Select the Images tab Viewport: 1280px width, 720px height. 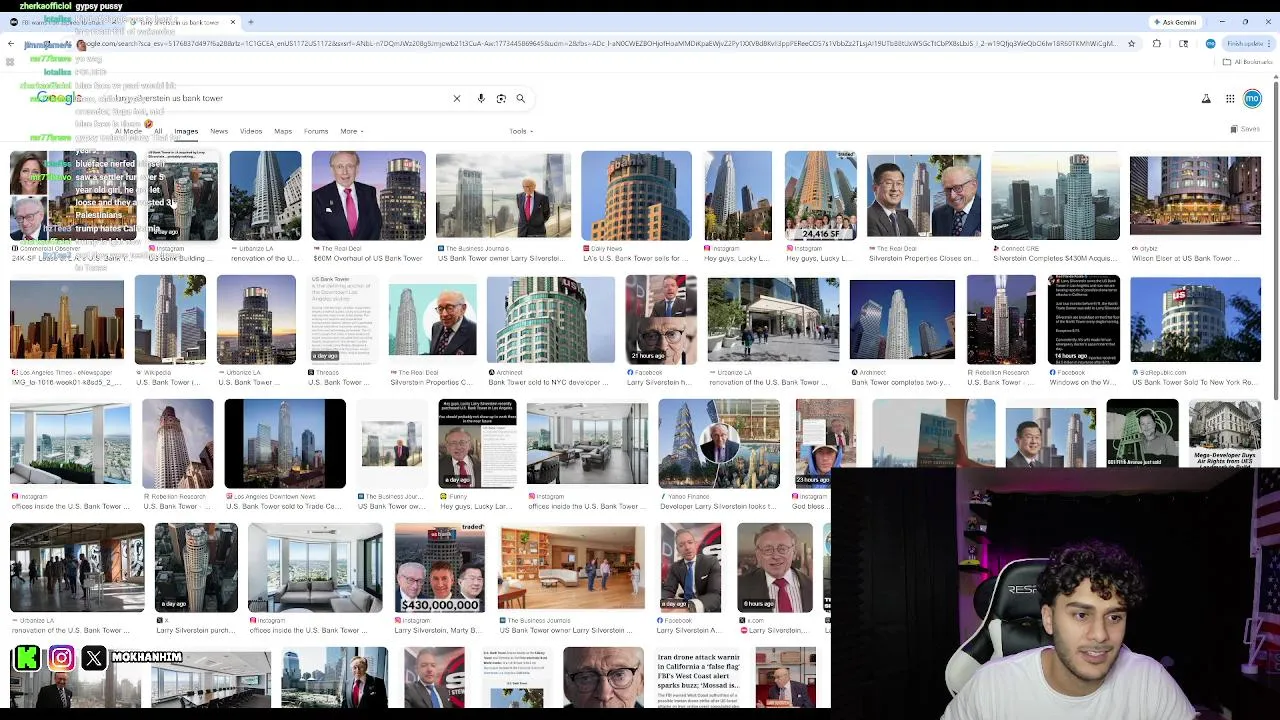[x=186, y=131]
